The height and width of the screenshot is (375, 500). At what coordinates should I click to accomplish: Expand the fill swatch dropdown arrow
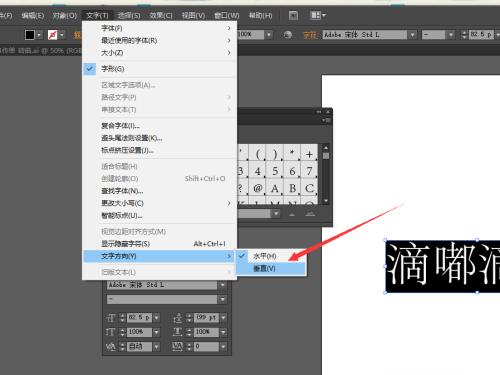[x=39, y=35]
